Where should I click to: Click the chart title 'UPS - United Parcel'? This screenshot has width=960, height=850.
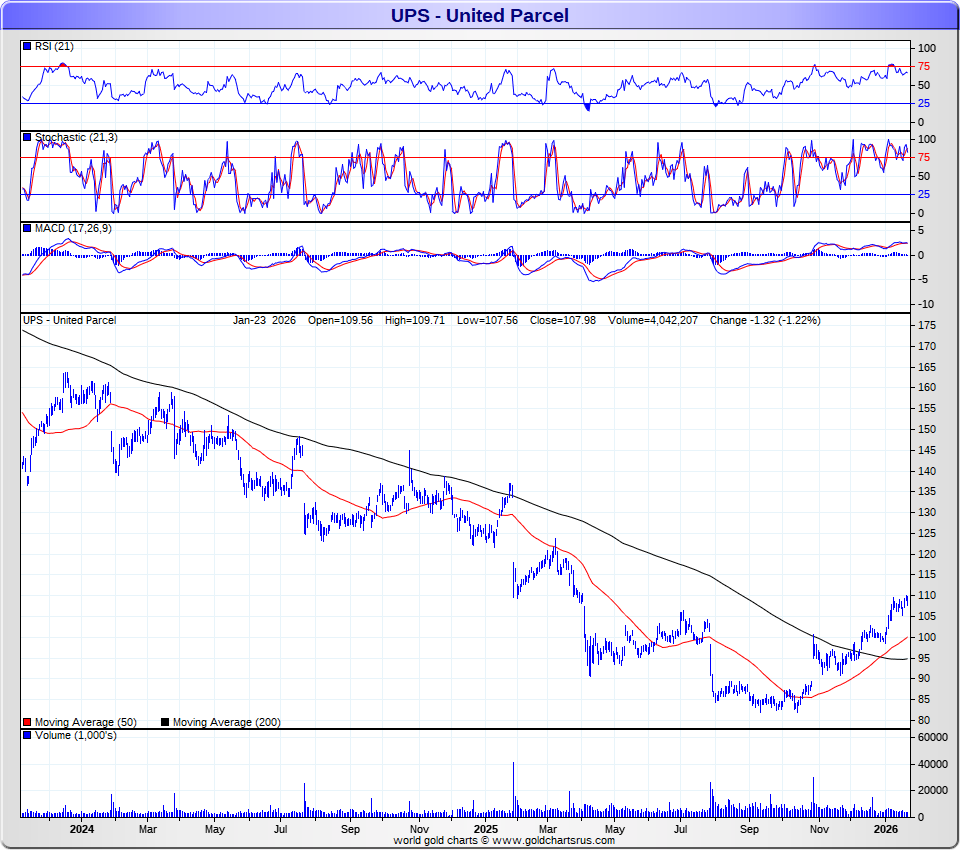pyautogui.click(x=480, y=15)
